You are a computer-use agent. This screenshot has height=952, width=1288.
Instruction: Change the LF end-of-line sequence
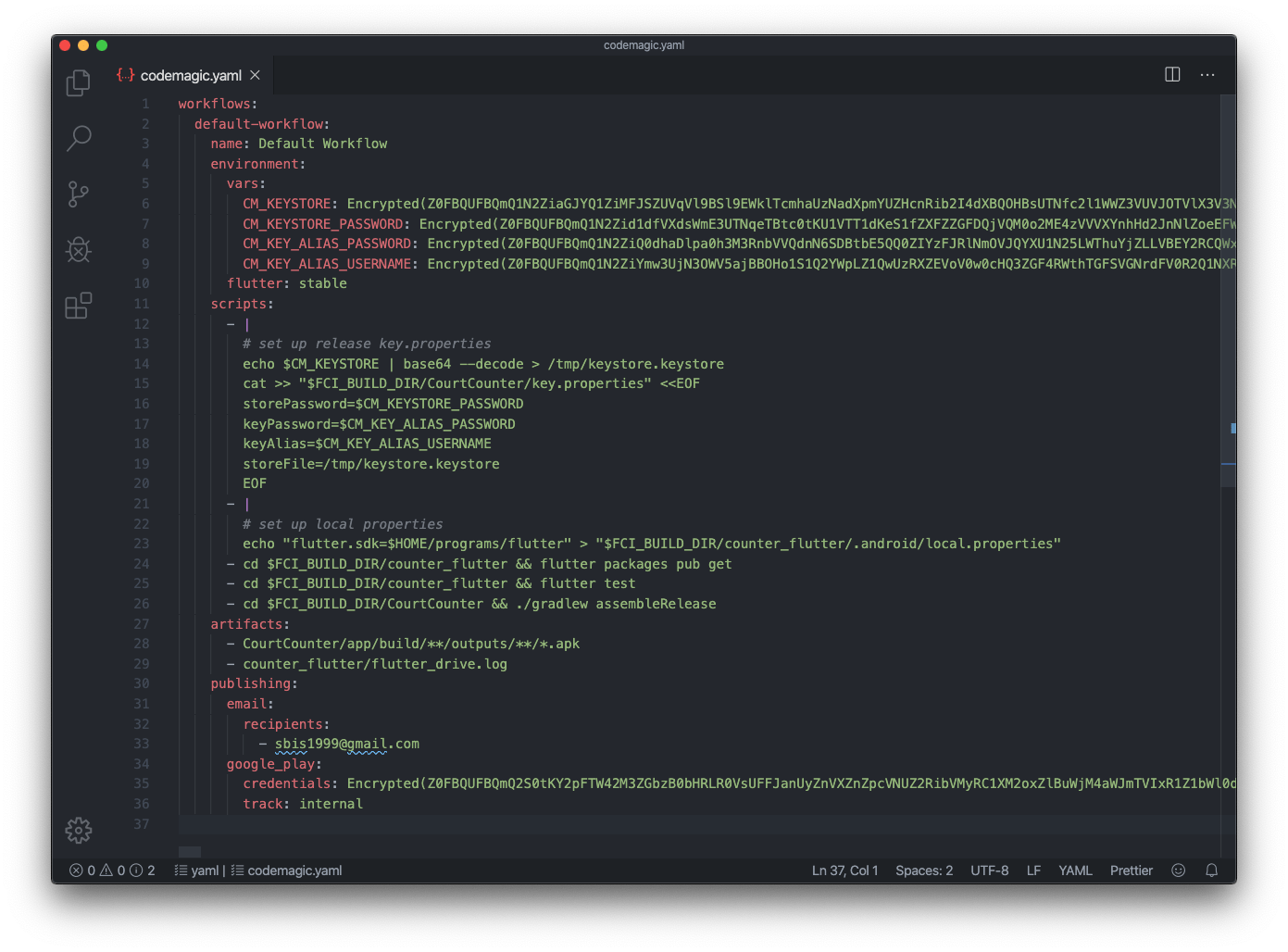(1033, 871)
